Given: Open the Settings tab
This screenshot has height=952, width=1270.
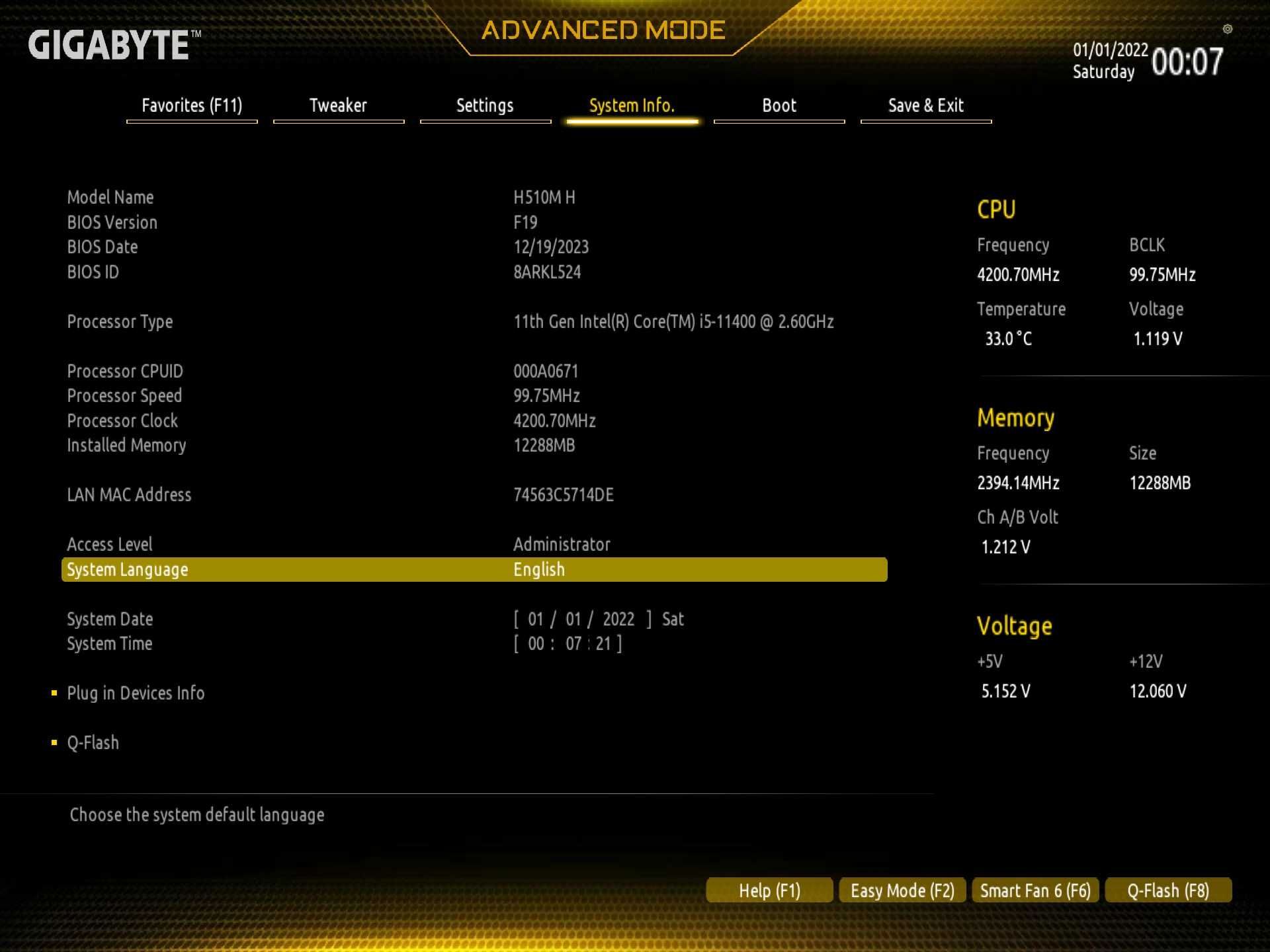Looking at the screenshot, I should 485,106.
